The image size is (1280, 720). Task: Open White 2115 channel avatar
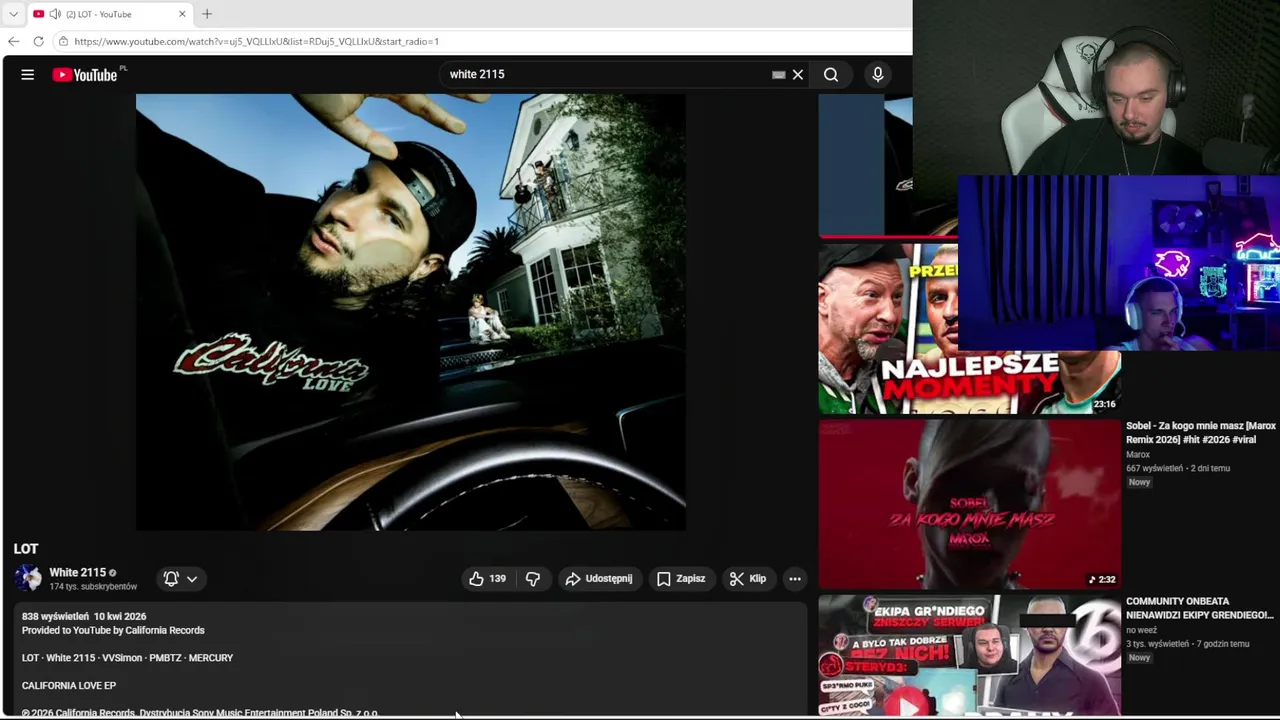click(x=28, y=579)
